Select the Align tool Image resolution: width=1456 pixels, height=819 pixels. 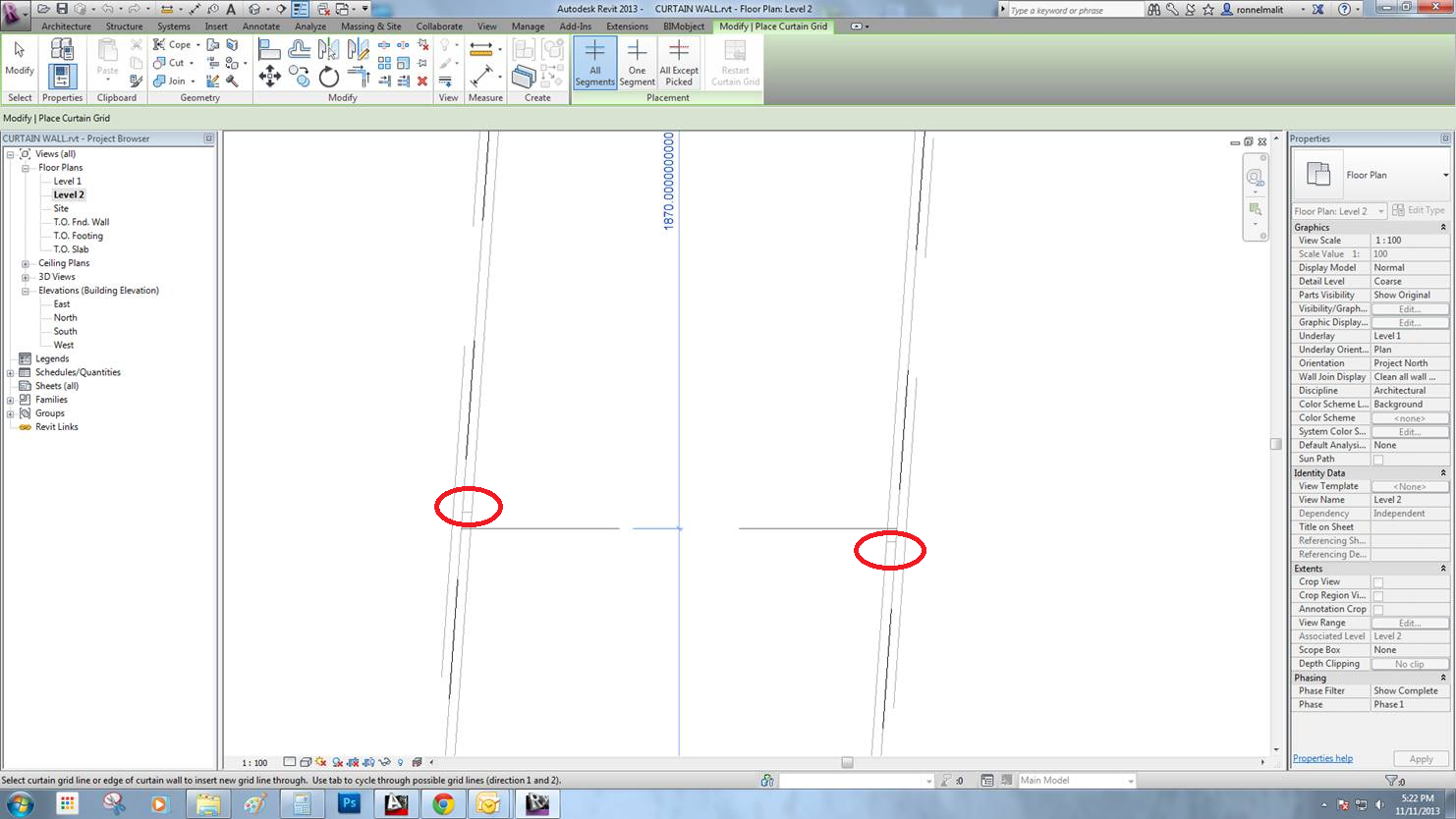tap(269, 48)
